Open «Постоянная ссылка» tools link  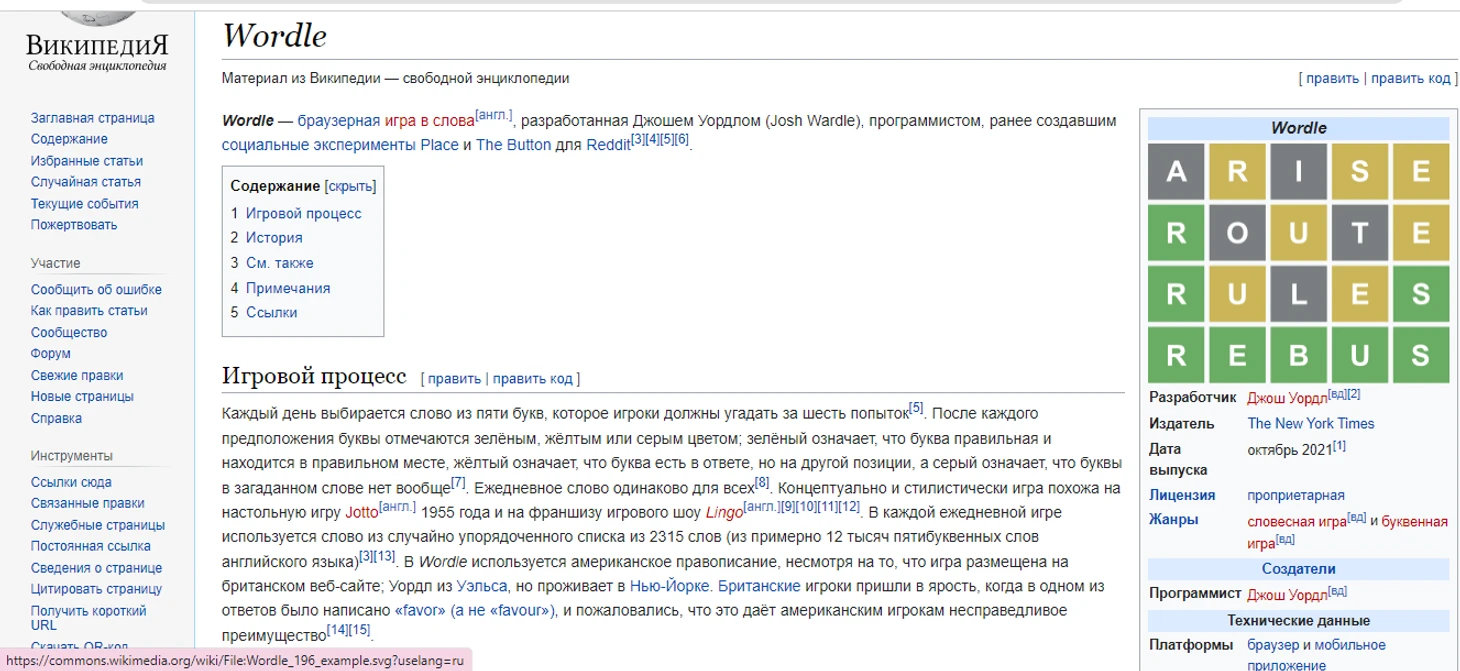[91, 547]
